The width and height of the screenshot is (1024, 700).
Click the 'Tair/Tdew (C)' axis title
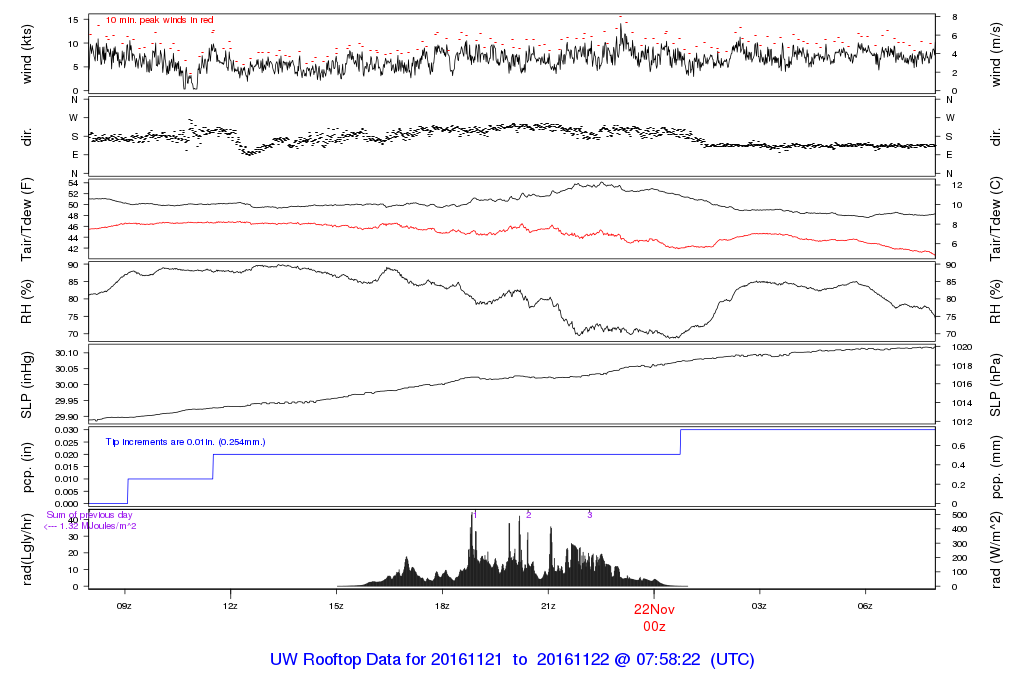(x=995, y=219)
